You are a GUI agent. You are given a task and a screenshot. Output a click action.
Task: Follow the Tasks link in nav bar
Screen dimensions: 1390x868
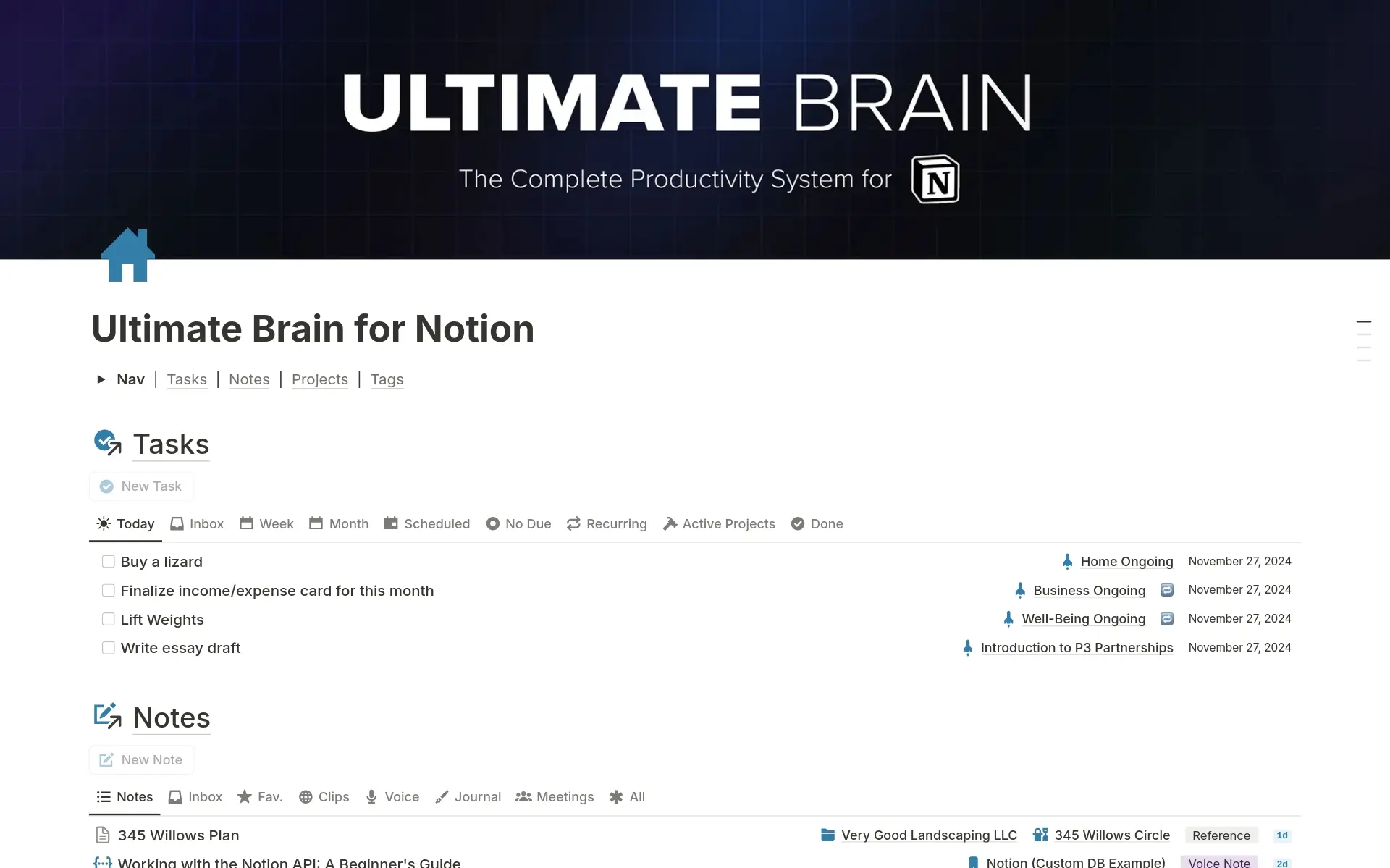187,379
